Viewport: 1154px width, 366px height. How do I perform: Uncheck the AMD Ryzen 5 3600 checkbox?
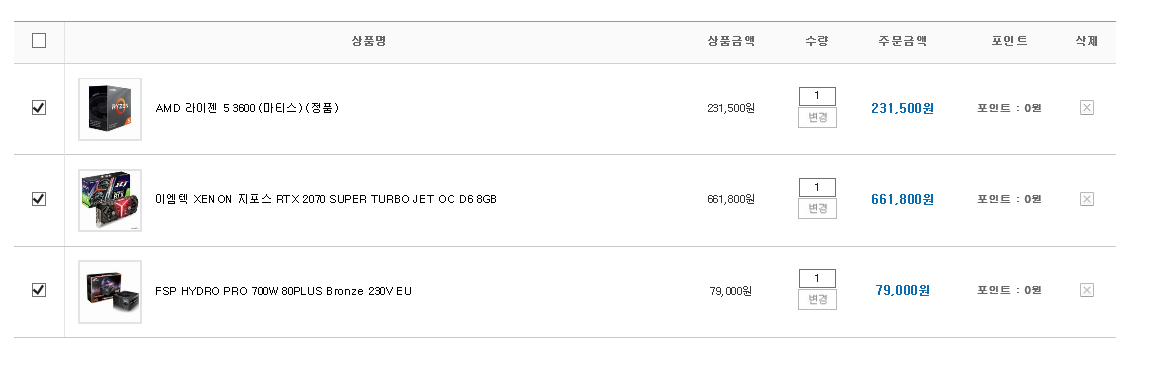pos(39,108)
